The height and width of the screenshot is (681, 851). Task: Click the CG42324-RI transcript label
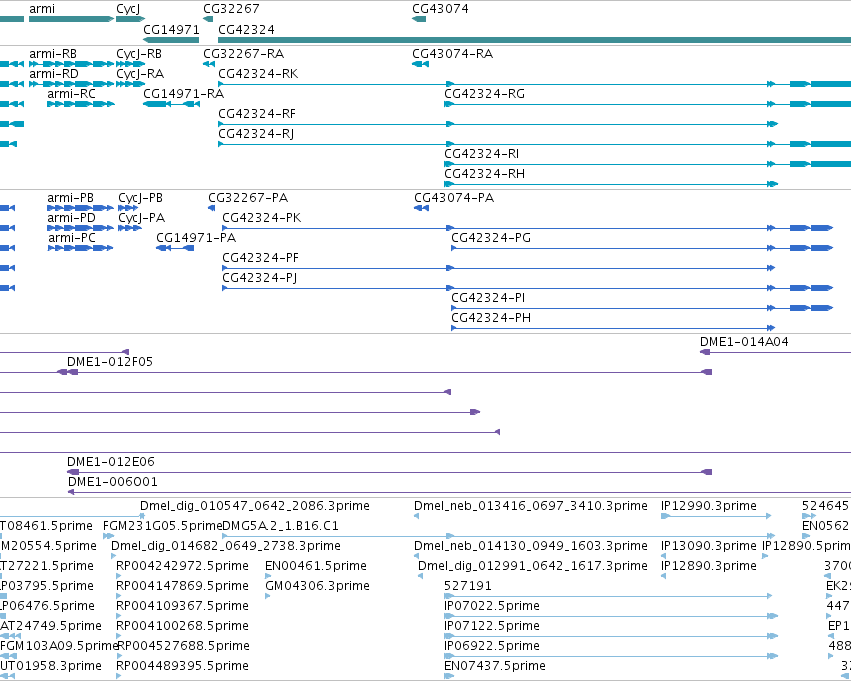pos(481,154)
